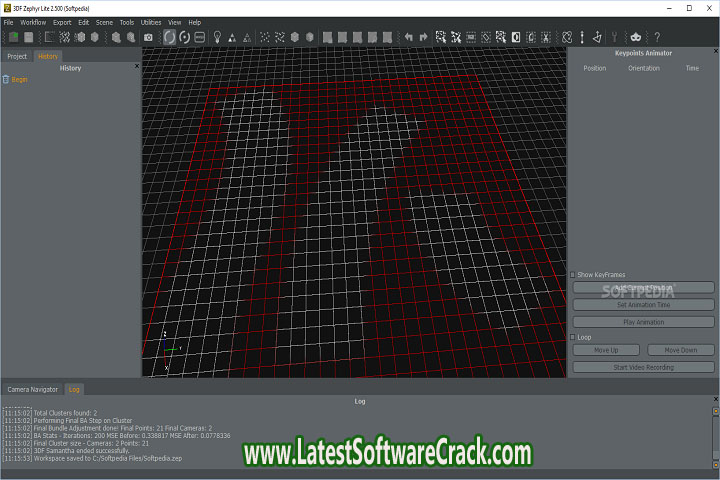Open the Tools menu

point(127,22)
